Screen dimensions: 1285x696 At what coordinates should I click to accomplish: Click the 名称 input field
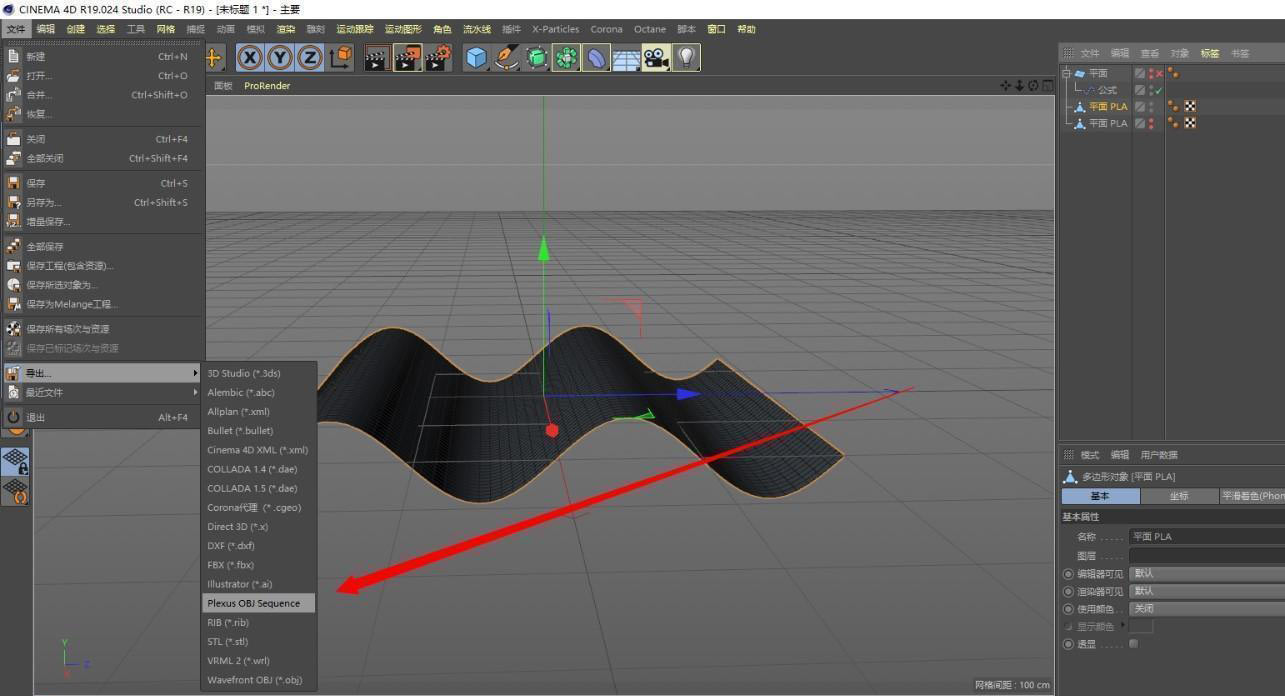tap(1207, 536)
